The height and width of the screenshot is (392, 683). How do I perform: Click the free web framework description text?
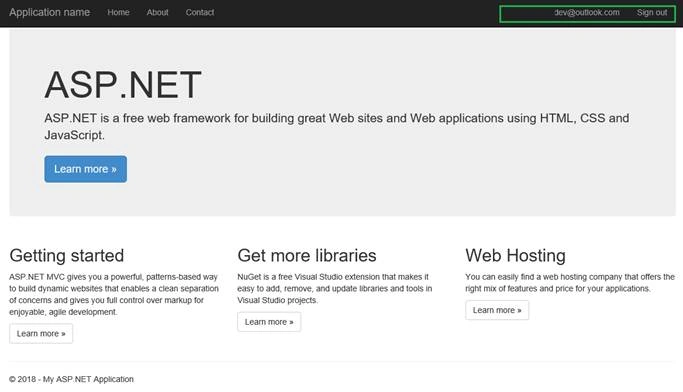pos(337,126)
